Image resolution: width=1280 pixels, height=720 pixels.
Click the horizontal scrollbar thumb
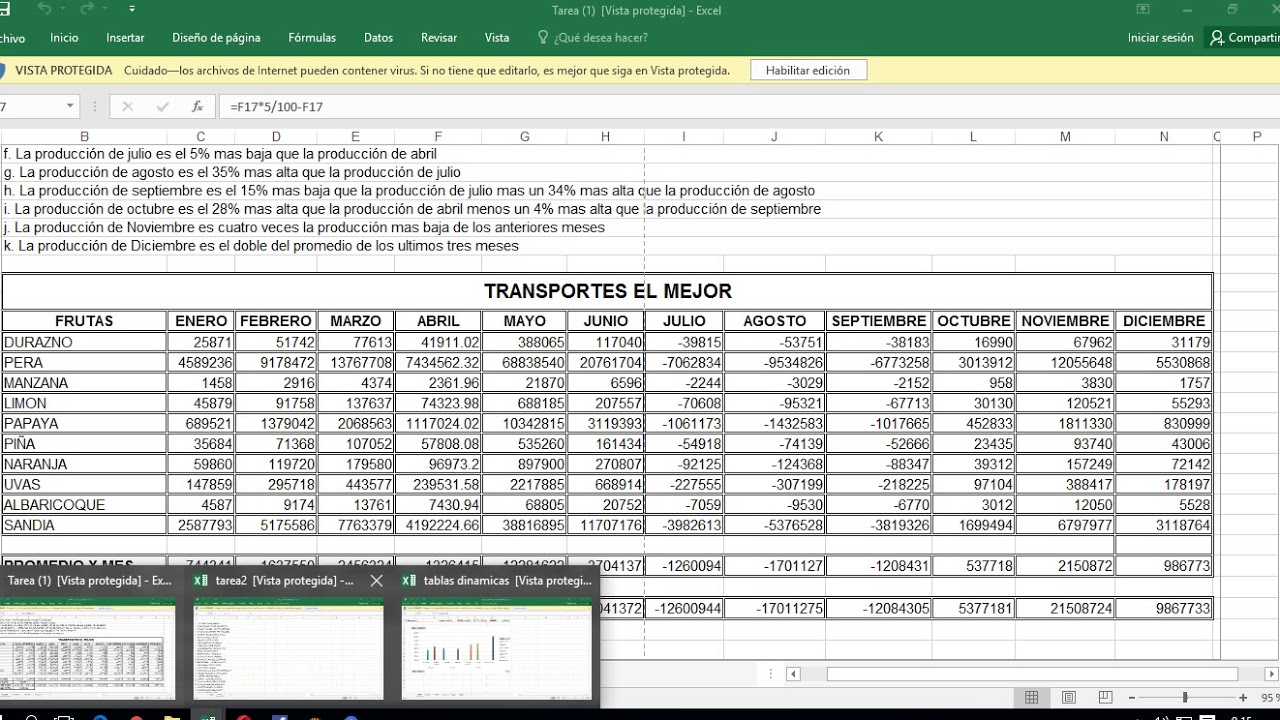pyautogui.click(x=1032, y=674)
